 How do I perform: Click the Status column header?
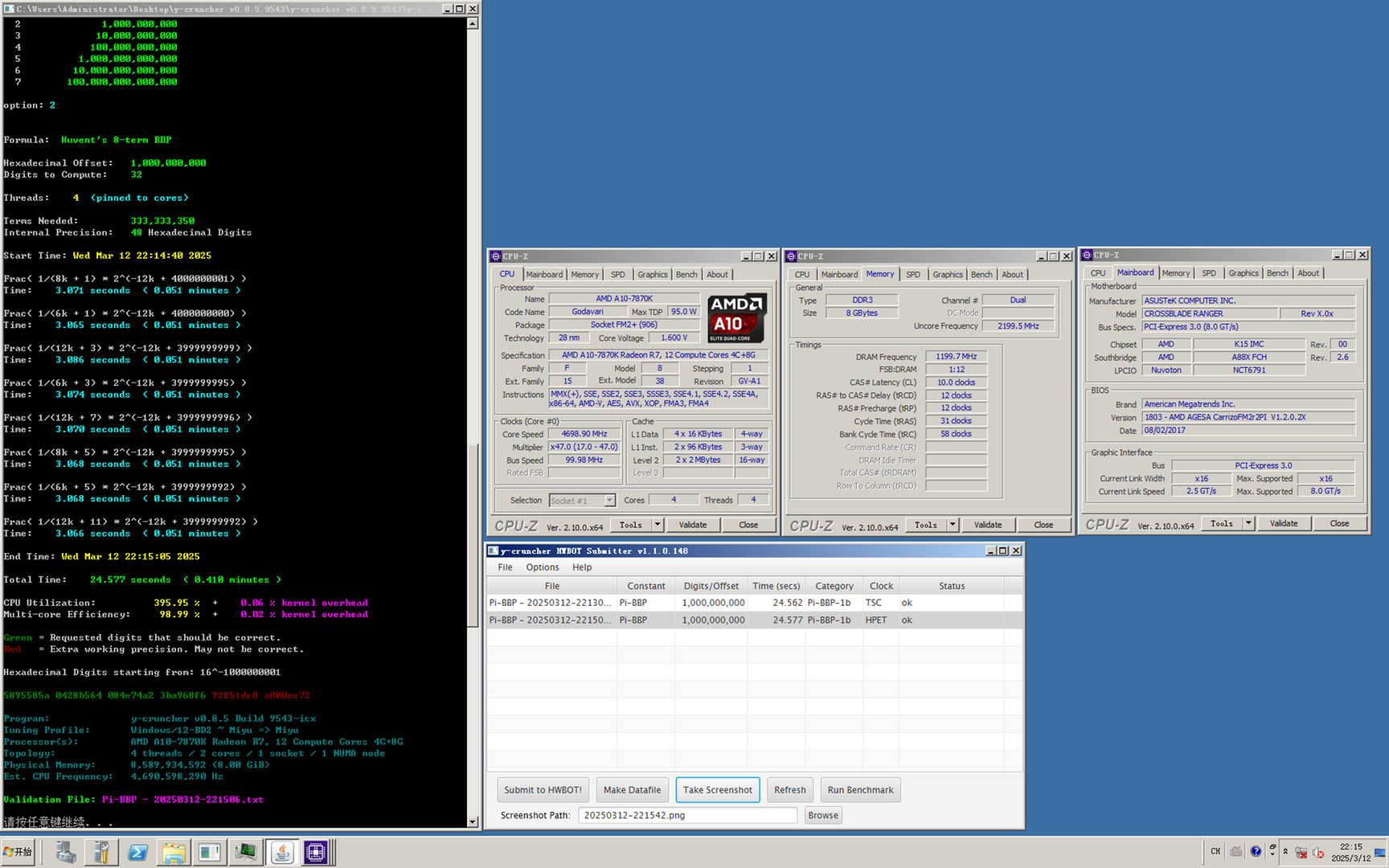[x=951, y=586]
